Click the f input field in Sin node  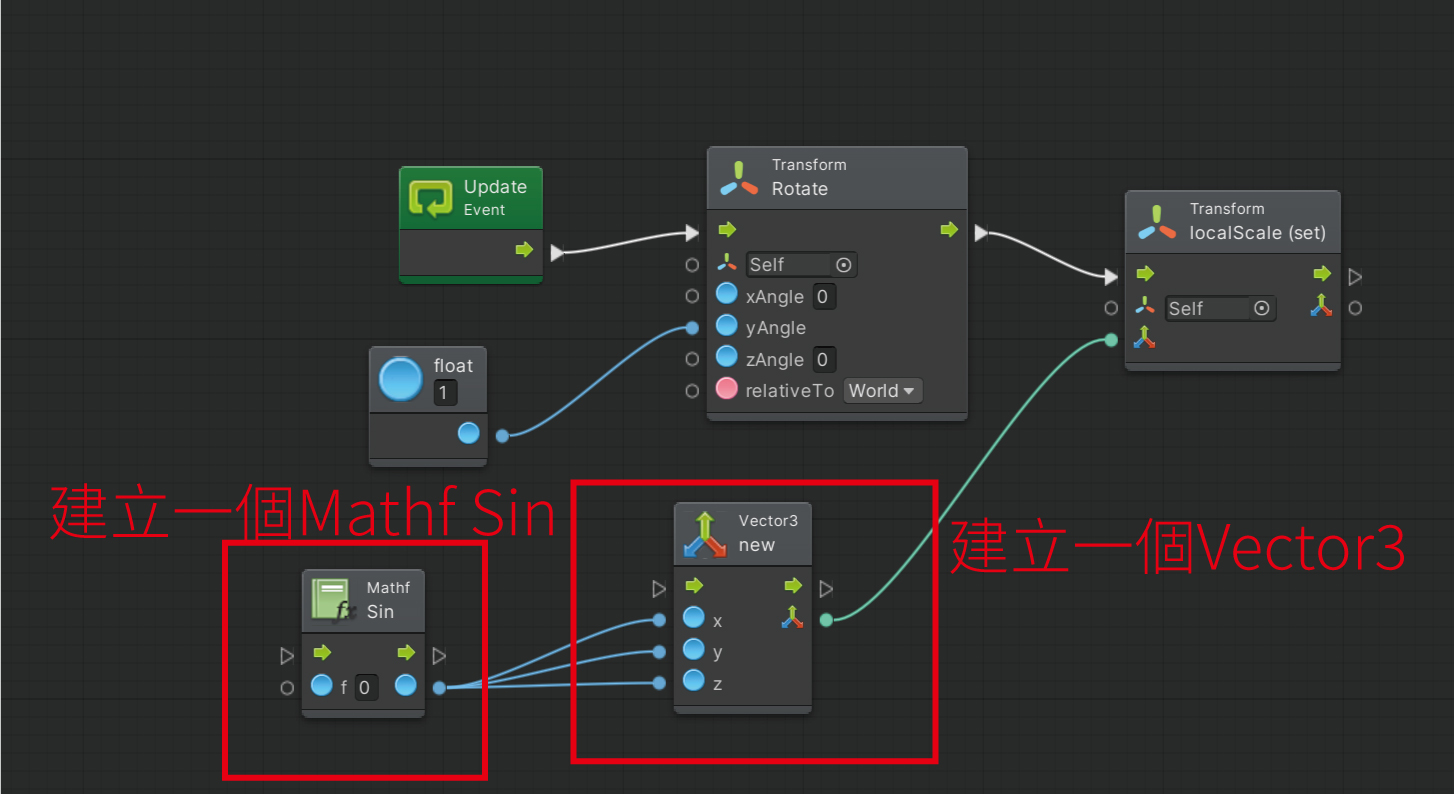click(366, 687)
